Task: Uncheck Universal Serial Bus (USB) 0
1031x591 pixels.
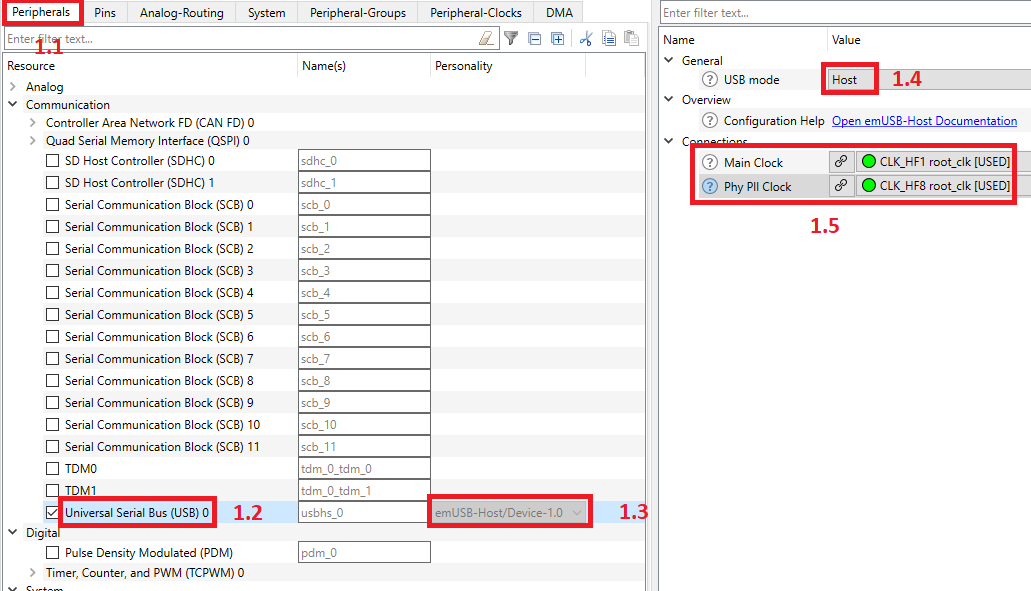Action: click(53, 513)
